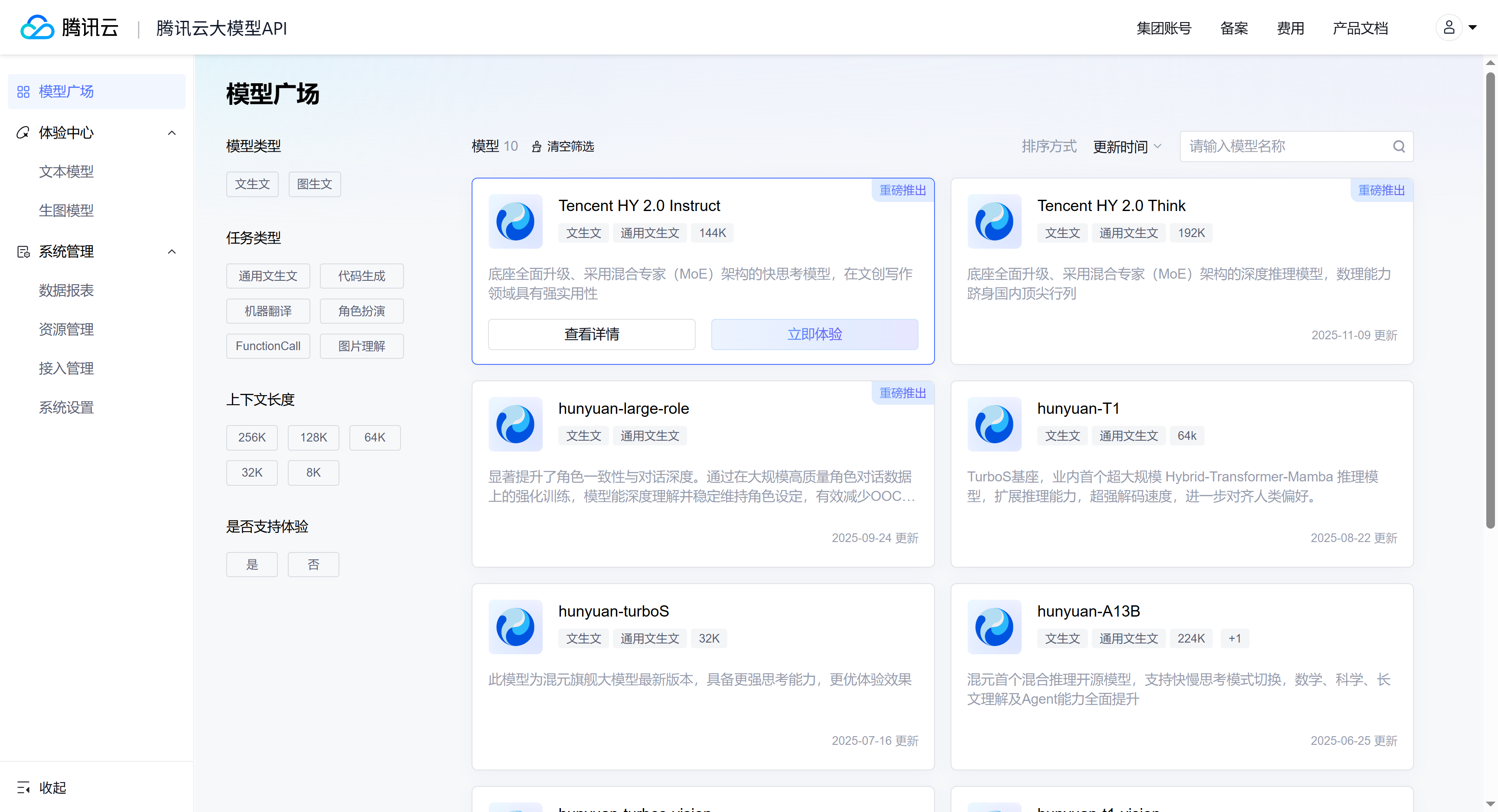Viewport: 1498px width, 812px height.
Task: Click the model name search field
Action: pyautogui.click(x=1285, y=146)
